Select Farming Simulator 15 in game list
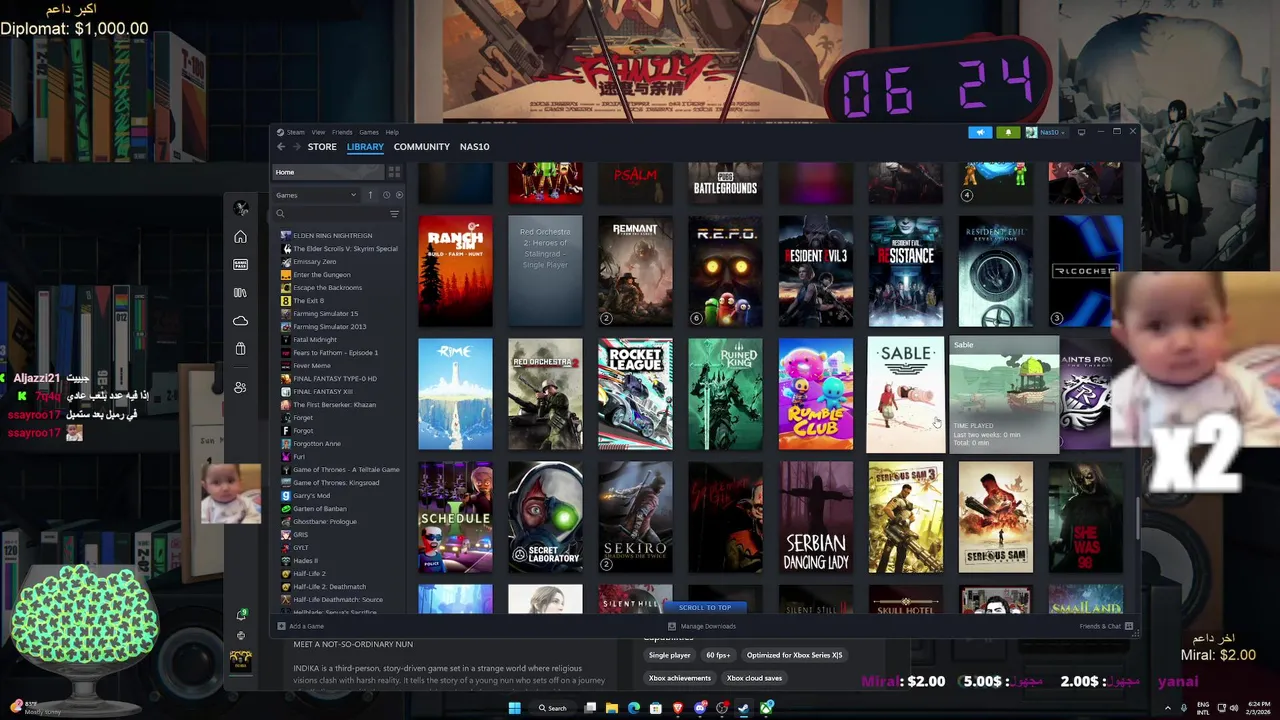1280x720 pixels. 325,314
